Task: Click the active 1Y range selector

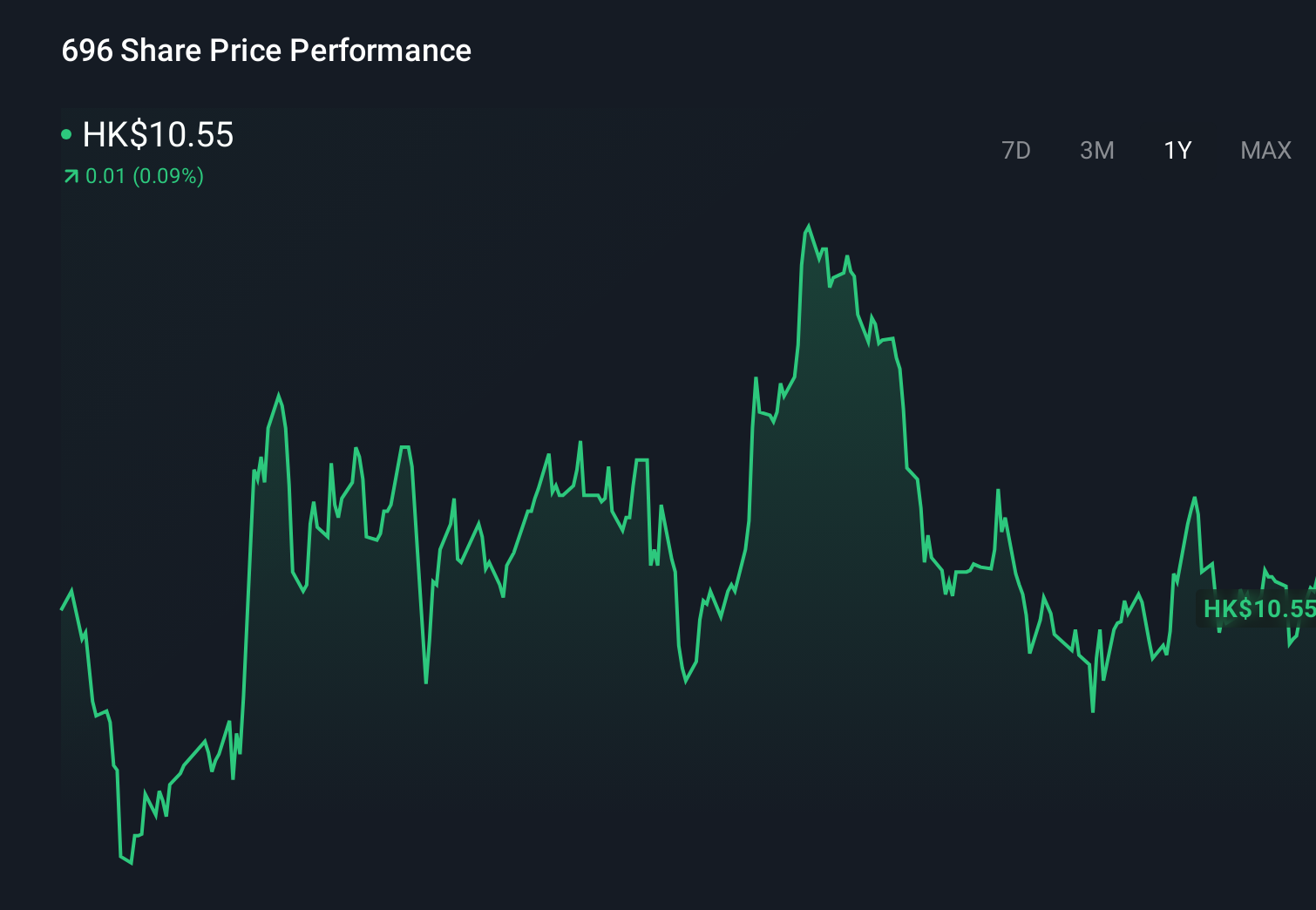Action: [x=1177, y=150]
